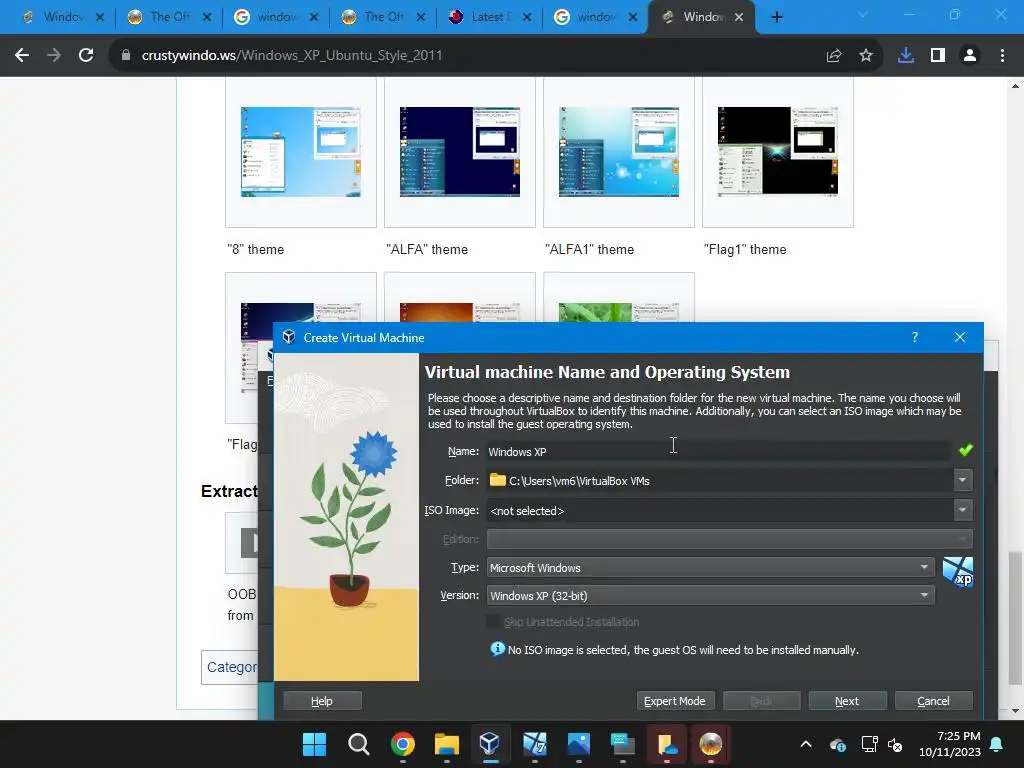Bookmark this page with the star icon

coord(866,56)
